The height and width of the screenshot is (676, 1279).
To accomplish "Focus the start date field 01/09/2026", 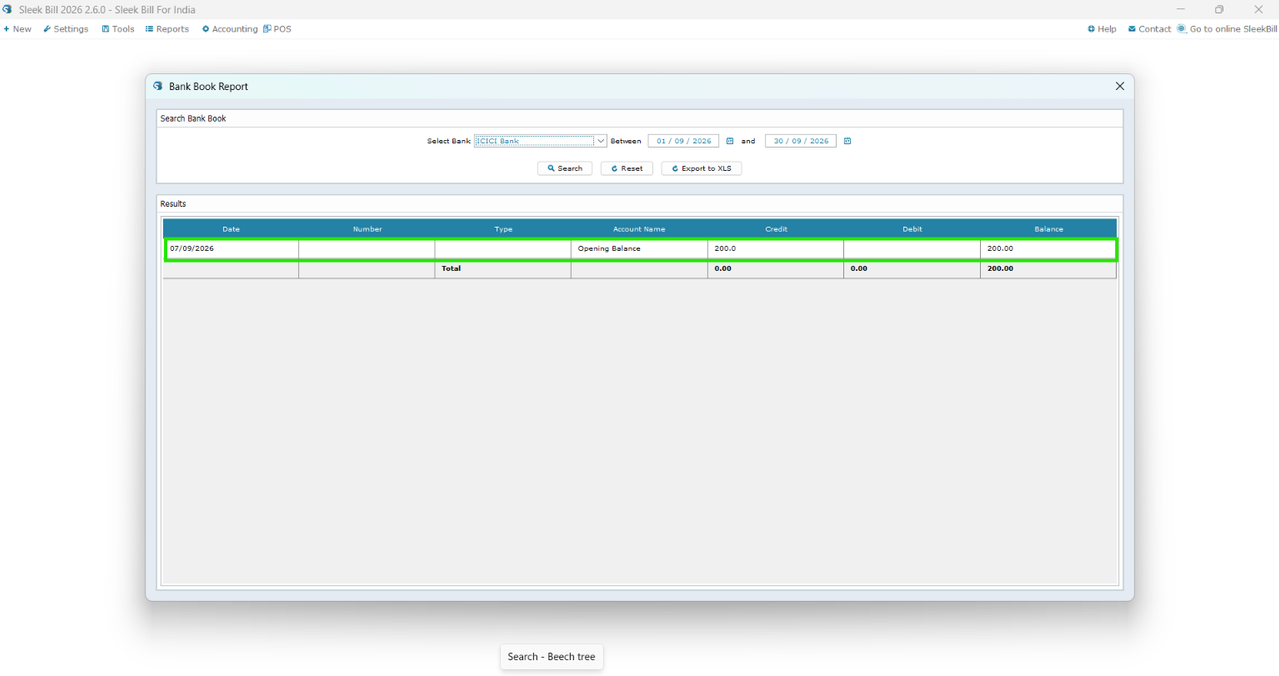I will pyautogui.click(x=683, y=141).
